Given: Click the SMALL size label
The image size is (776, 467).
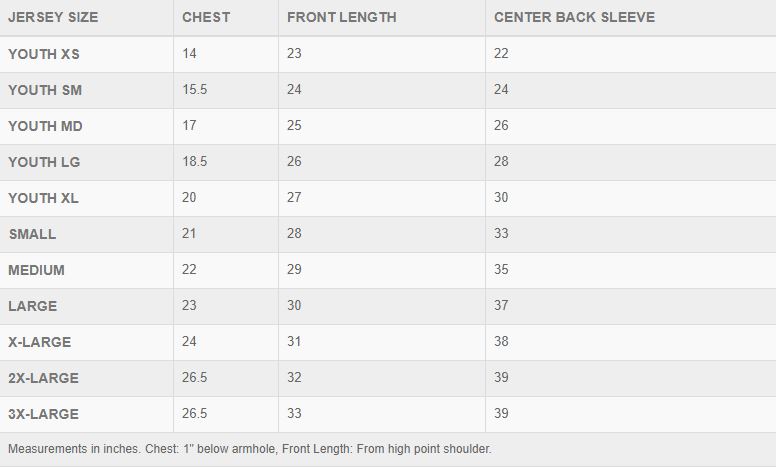Looking at the screenshot, I should (32, 234).
